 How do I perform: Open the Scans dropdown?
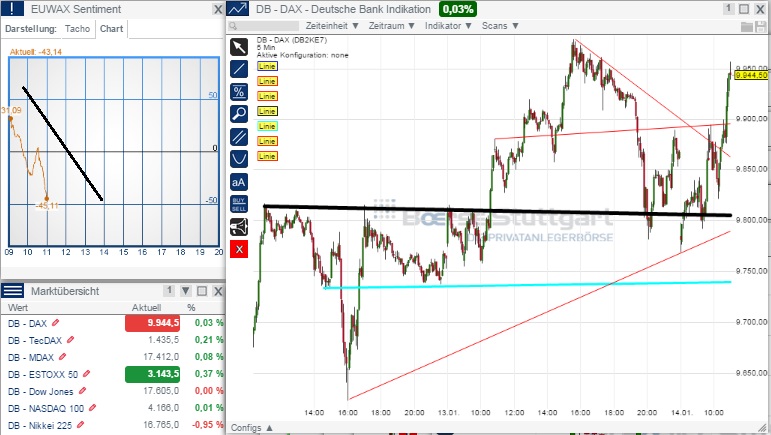point(500,26)
